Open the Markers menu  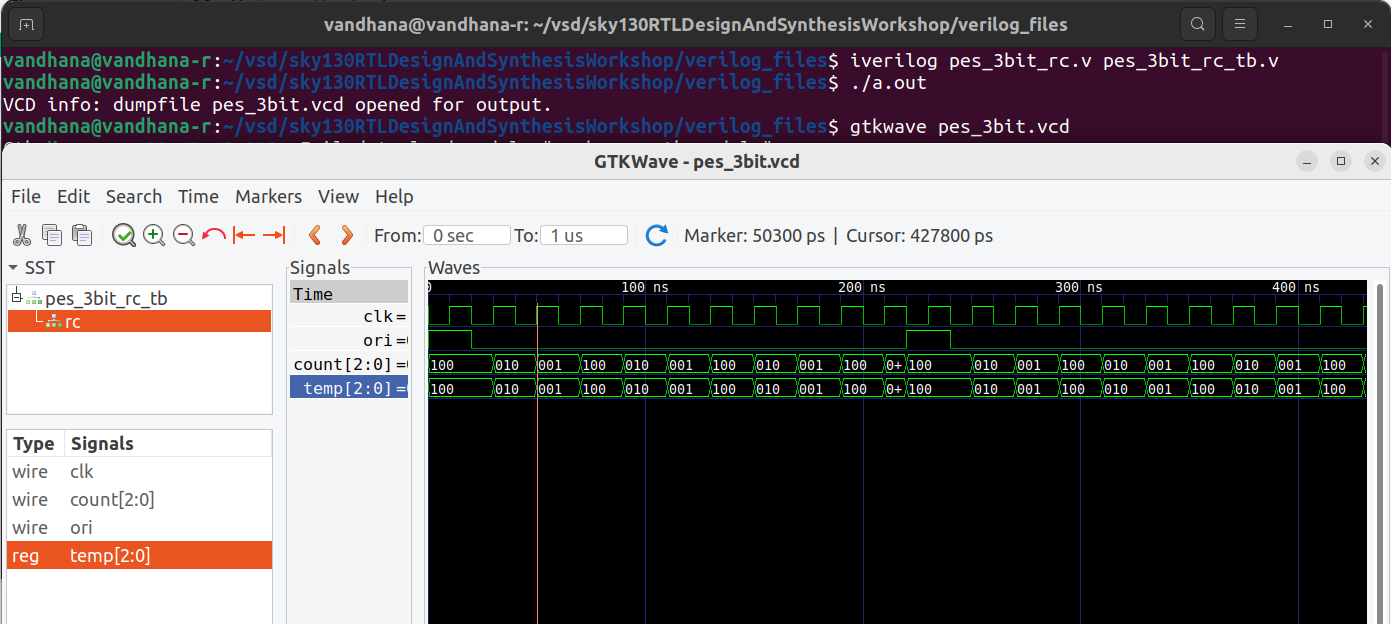coord(268,196)
